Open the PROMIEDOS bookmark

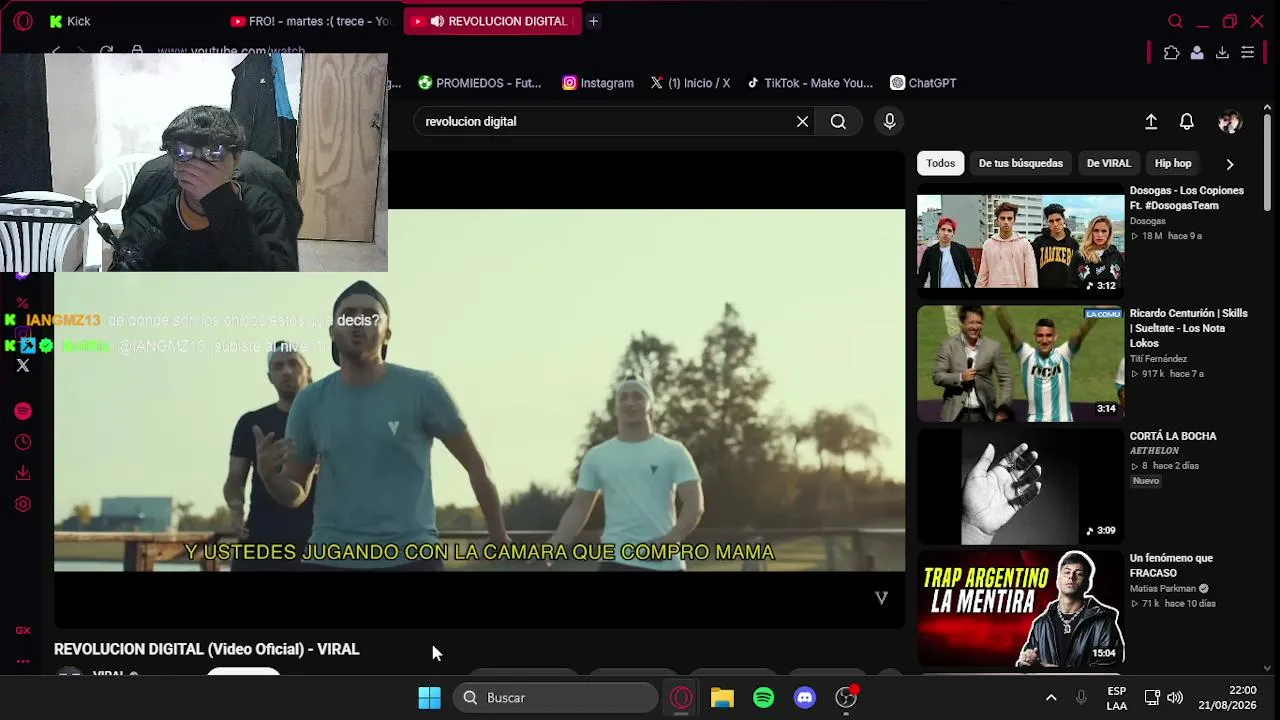479,83
